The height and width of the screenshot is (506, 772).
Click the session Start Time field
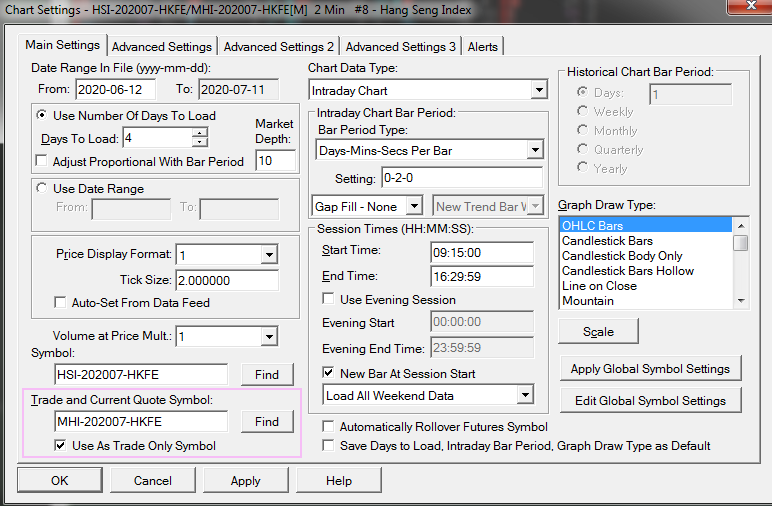tap(482, 253)
